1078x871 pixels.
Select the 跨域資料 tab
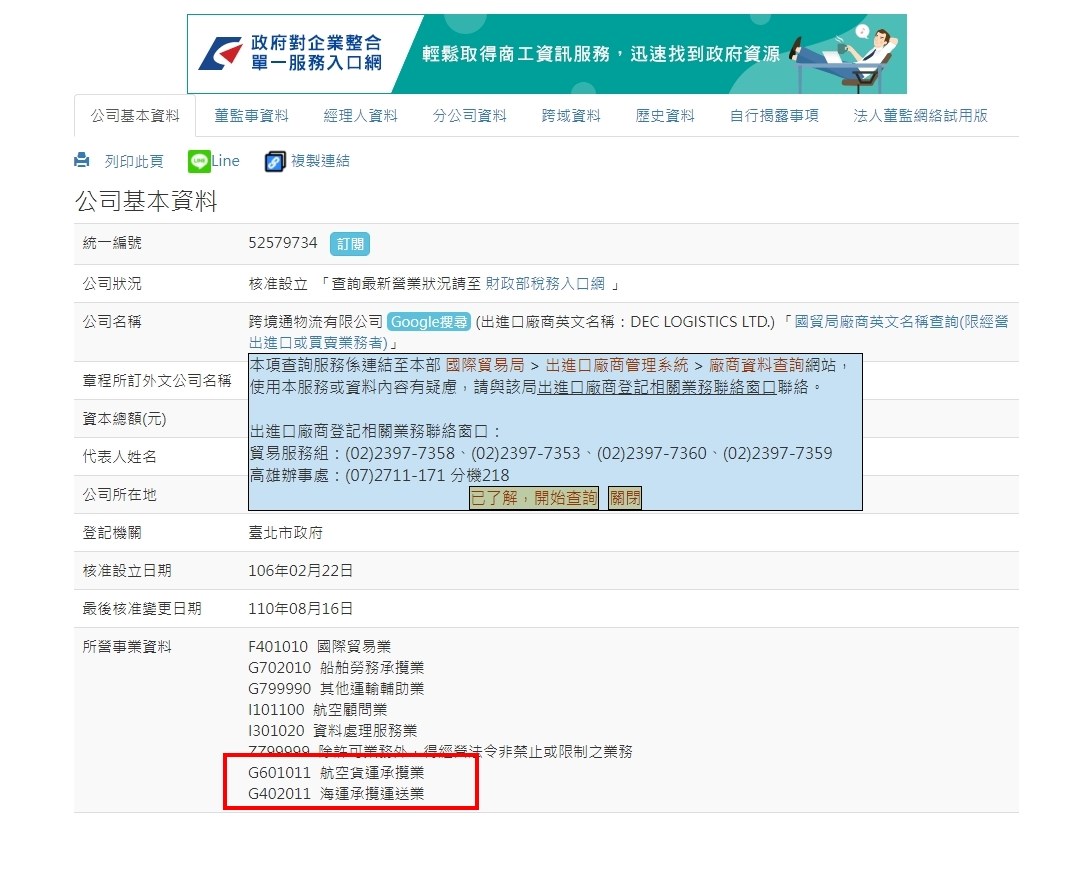coord(571,116)
